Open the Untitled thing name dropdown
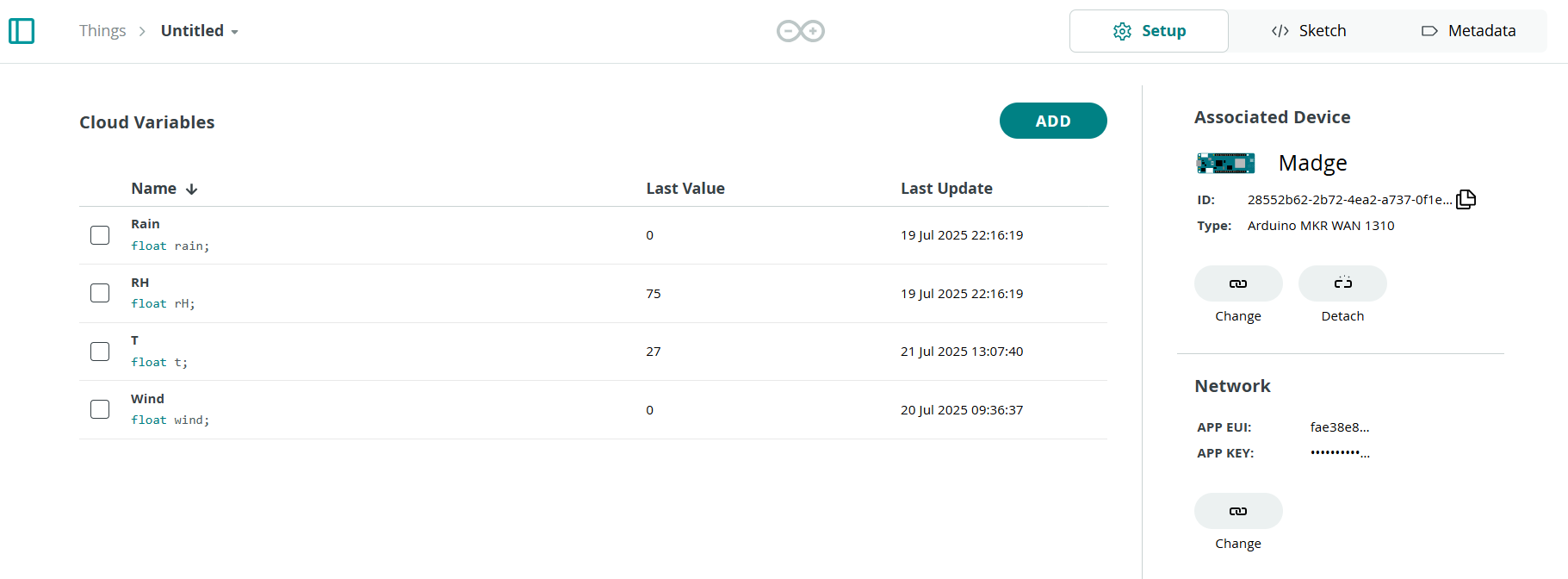Image resolution: width=1568 pixels, height=579 pixels. pos(235,30)
